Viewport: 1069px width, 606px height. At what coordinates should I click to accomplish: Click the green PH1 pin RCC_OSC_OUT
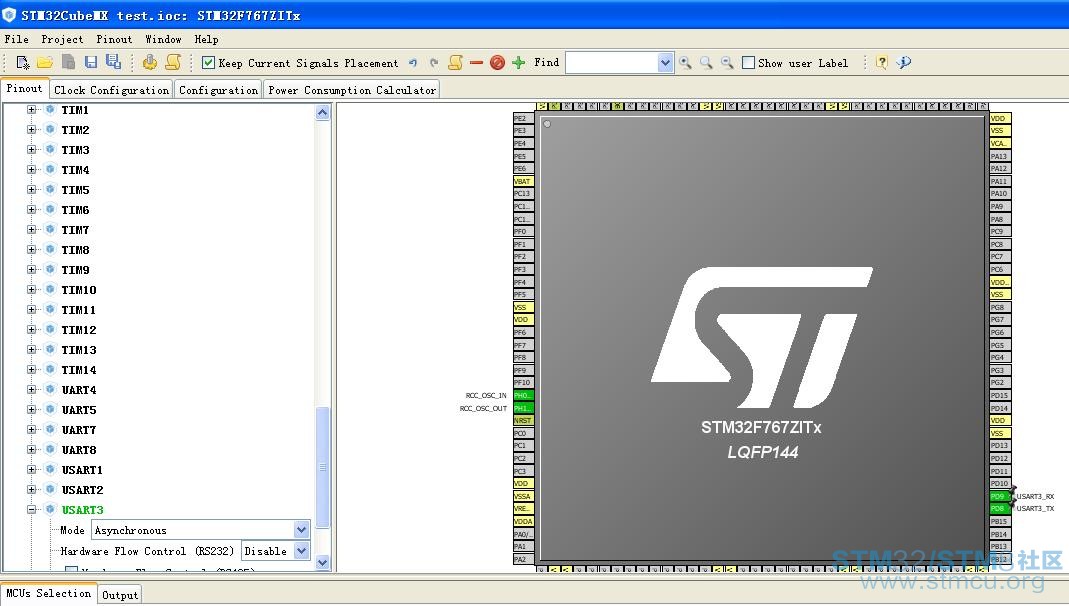[523, 408]
